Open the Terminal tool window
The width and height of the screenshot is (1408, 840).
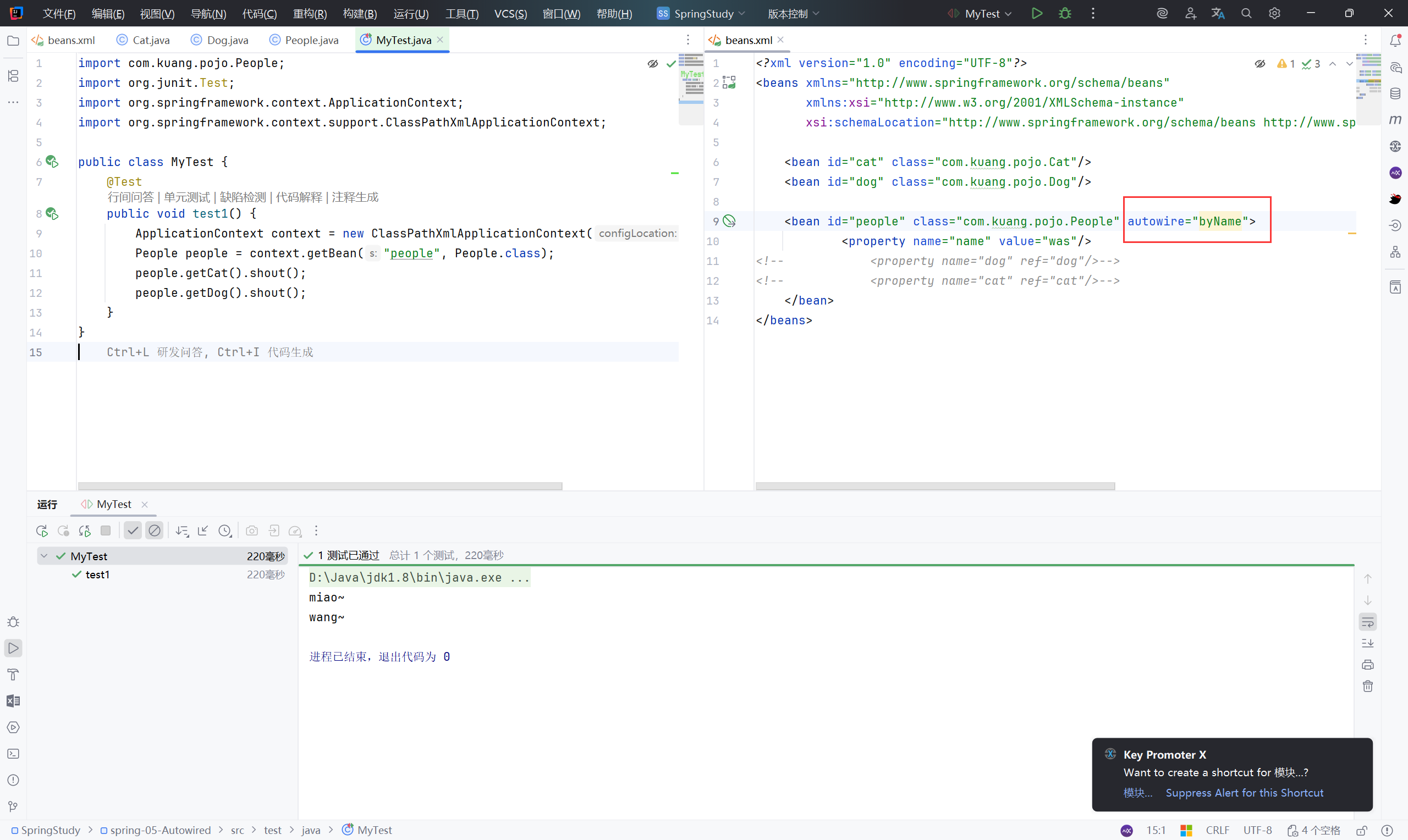tap(13, 754)
